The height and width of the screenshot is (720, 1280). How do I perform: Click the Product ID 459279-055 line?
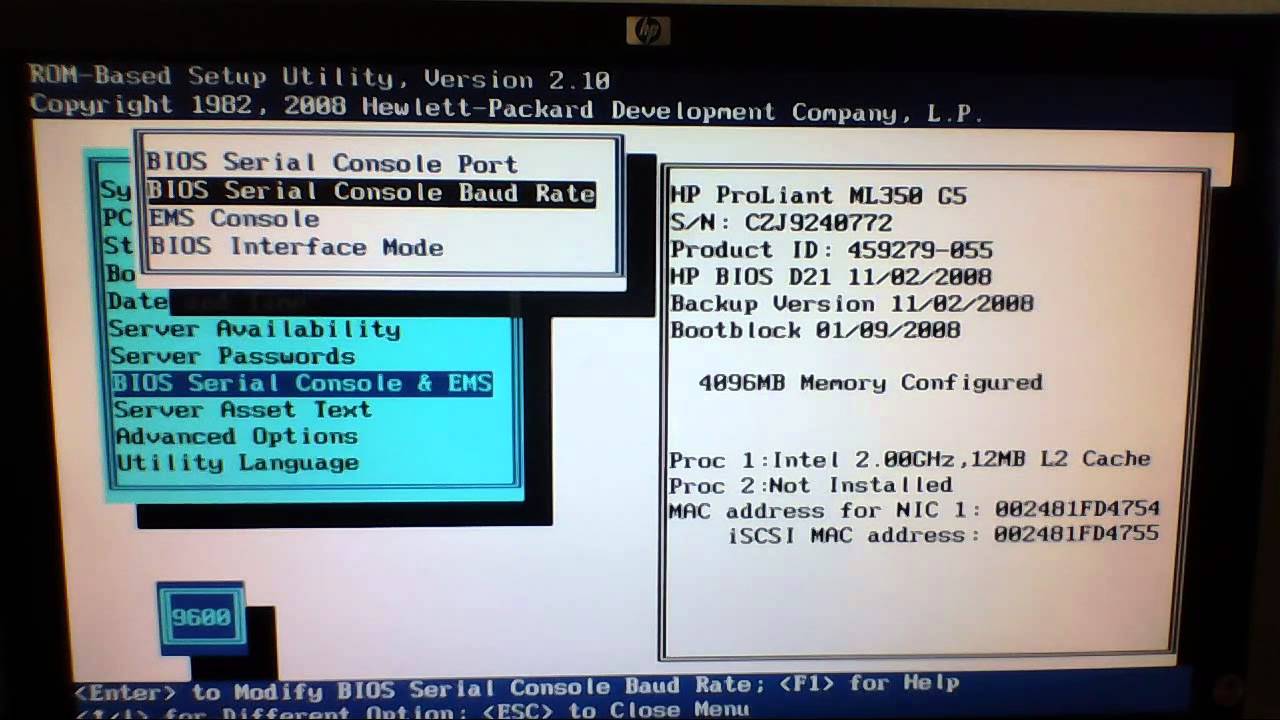tap(831, 250)
